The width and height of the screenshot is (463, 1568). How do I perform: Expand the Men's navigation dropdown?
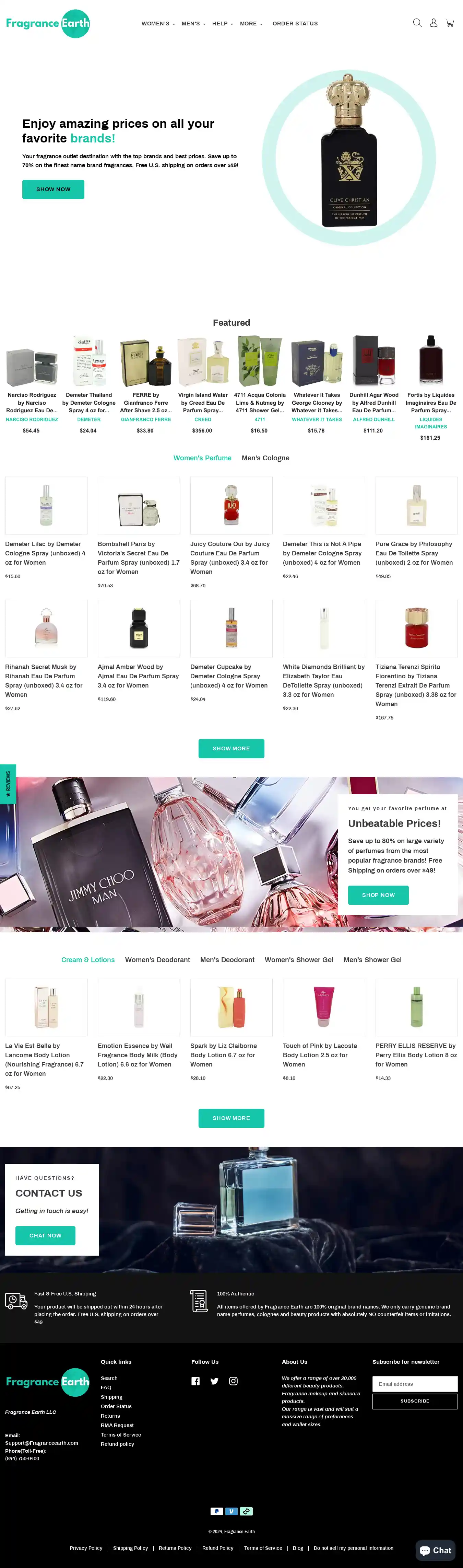click(193, 24)
